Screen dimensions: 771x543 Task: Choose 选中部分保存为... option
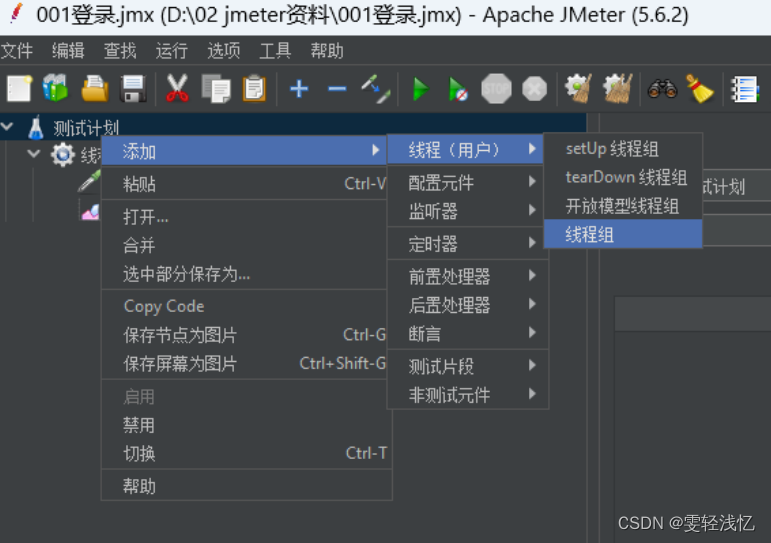click(244, 274)
